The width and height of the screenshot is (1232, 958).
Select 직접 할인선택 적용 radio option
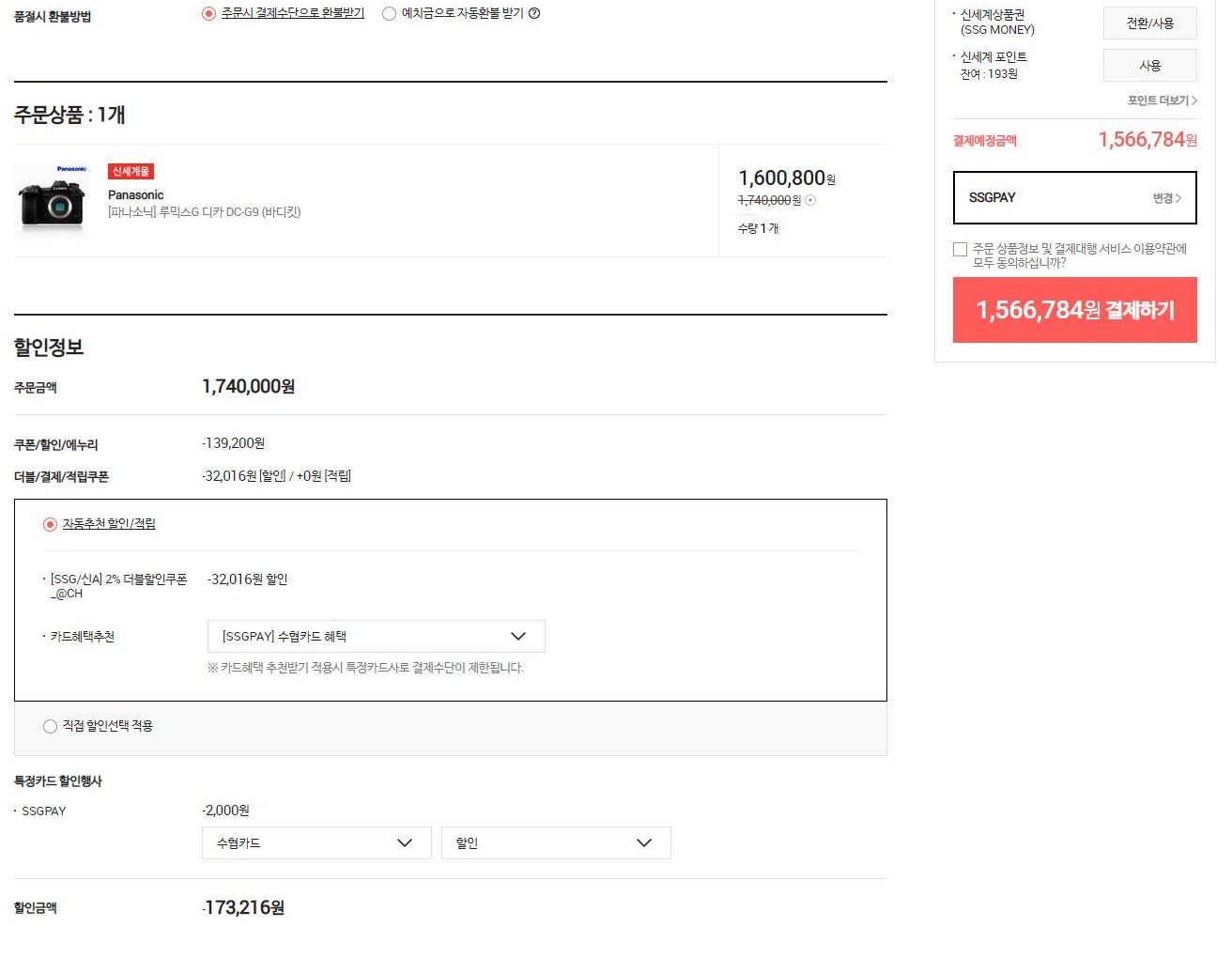pyautogui.click(x=50, y=726)
